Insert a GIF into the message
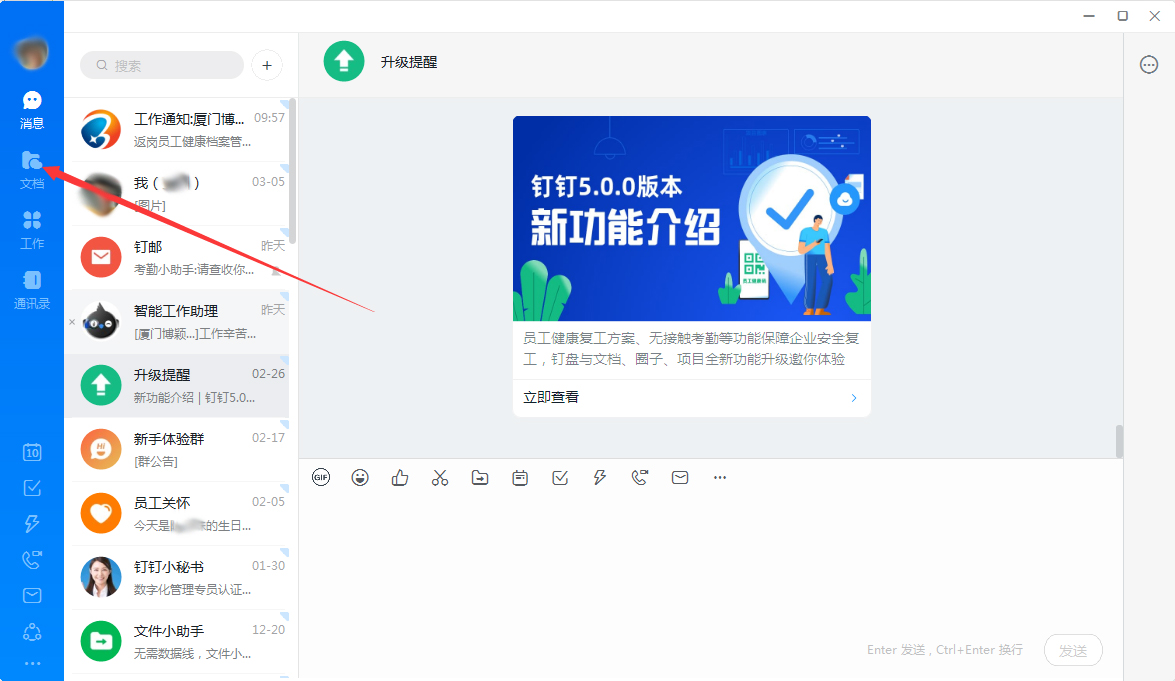Viewport: 1175px width, 681px height. [x=320, y=477]
